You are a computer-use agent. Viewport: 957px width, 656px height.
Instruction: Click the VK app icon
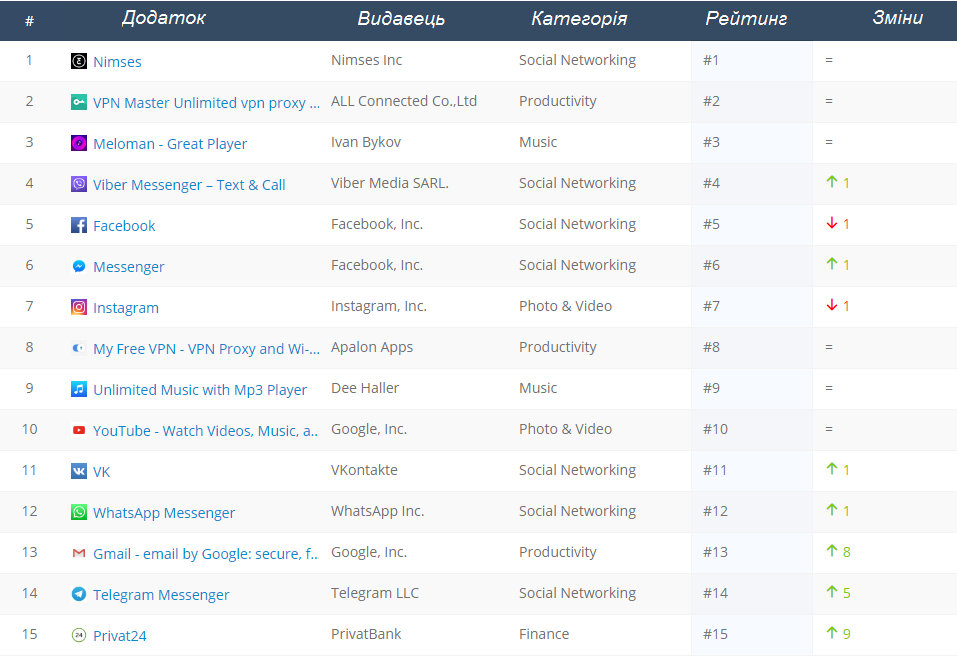tap(79, 471)
